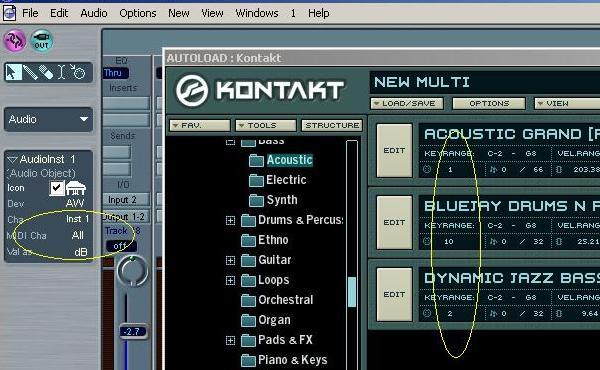This screenshot has height=370, width=600.
Task: Click memory icon in Bluejay Drums row
Action: point(559,241)
